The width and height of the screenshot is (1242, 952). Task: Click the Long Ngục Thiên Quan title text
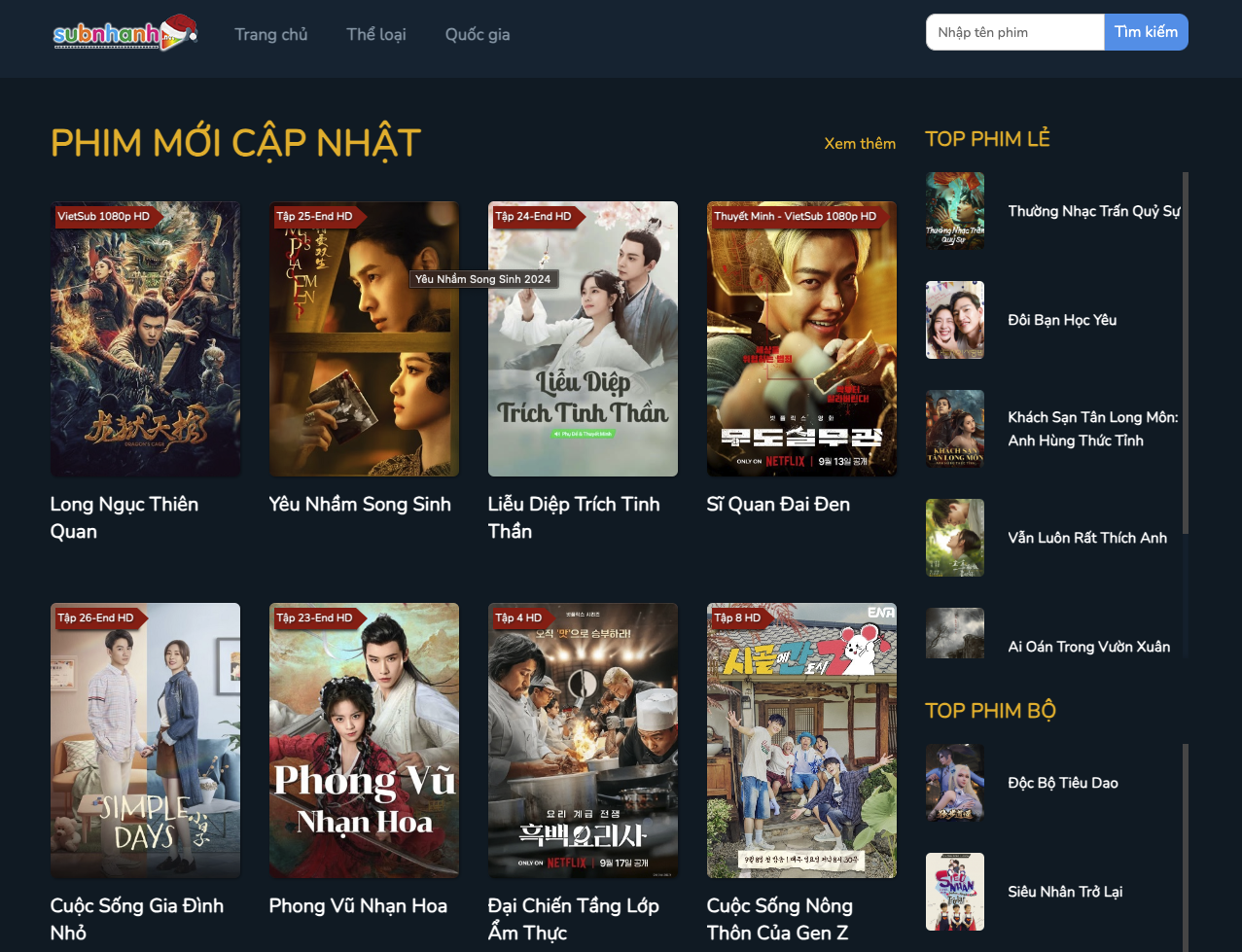click(x=124, y=517)
